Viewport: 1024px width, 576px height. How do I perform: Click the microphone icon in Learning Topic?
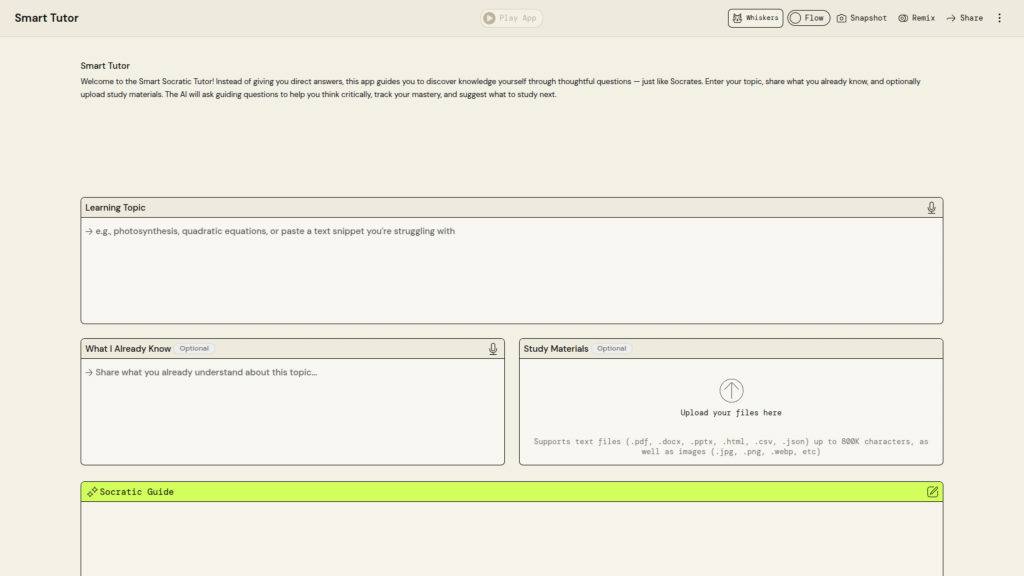pyautogui.click(x=931, y=208)
